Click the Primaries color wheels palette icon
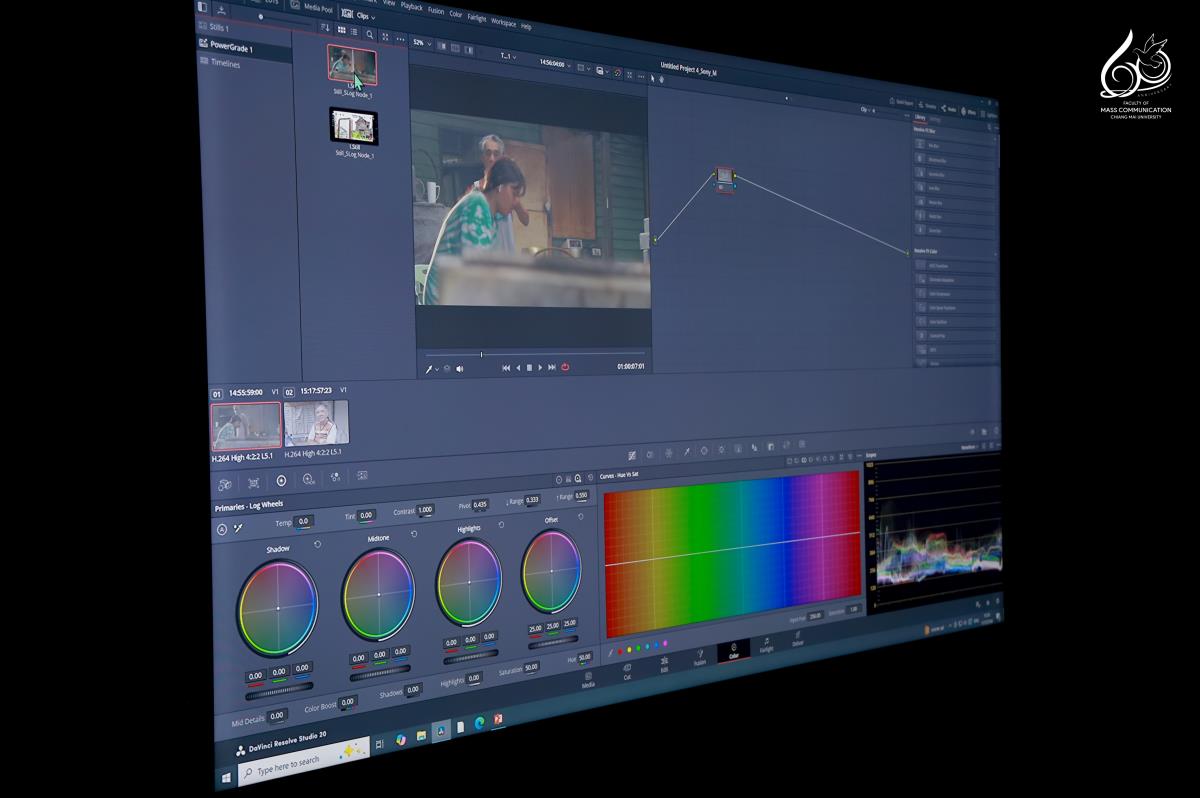Viewport: 1200px width, 798px height. point(281,481)
